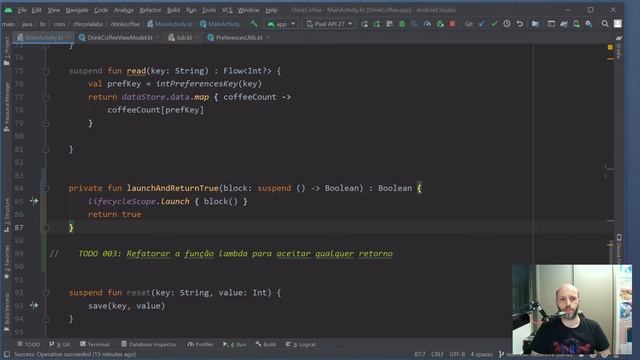Click suspend call gutter icon at lifecycleScope.launch
The image size is (640, 360).
[34, 201]
